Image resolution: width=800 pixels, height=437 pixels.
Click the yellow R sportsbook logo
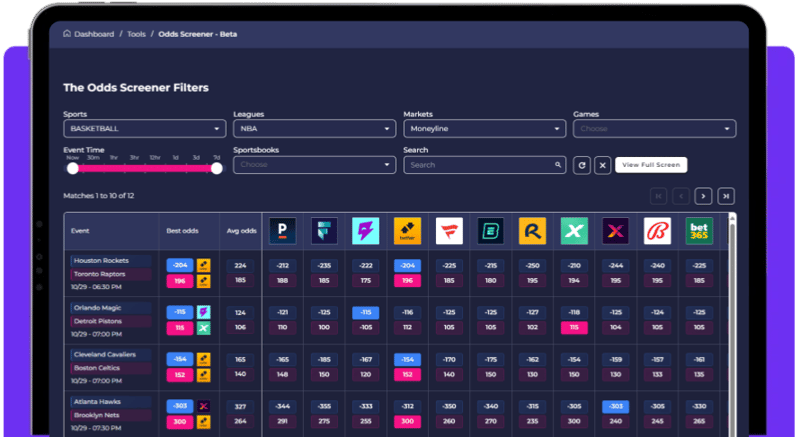532,231
